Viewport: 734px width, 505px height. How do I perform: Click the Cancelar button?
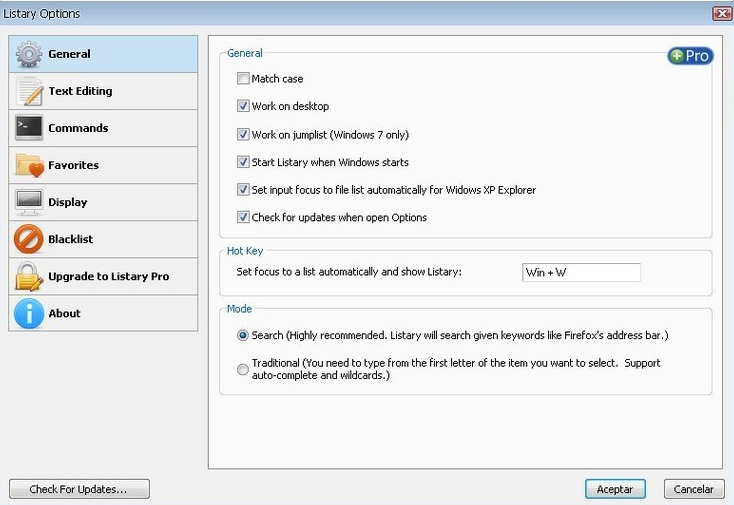pos(694,489)
